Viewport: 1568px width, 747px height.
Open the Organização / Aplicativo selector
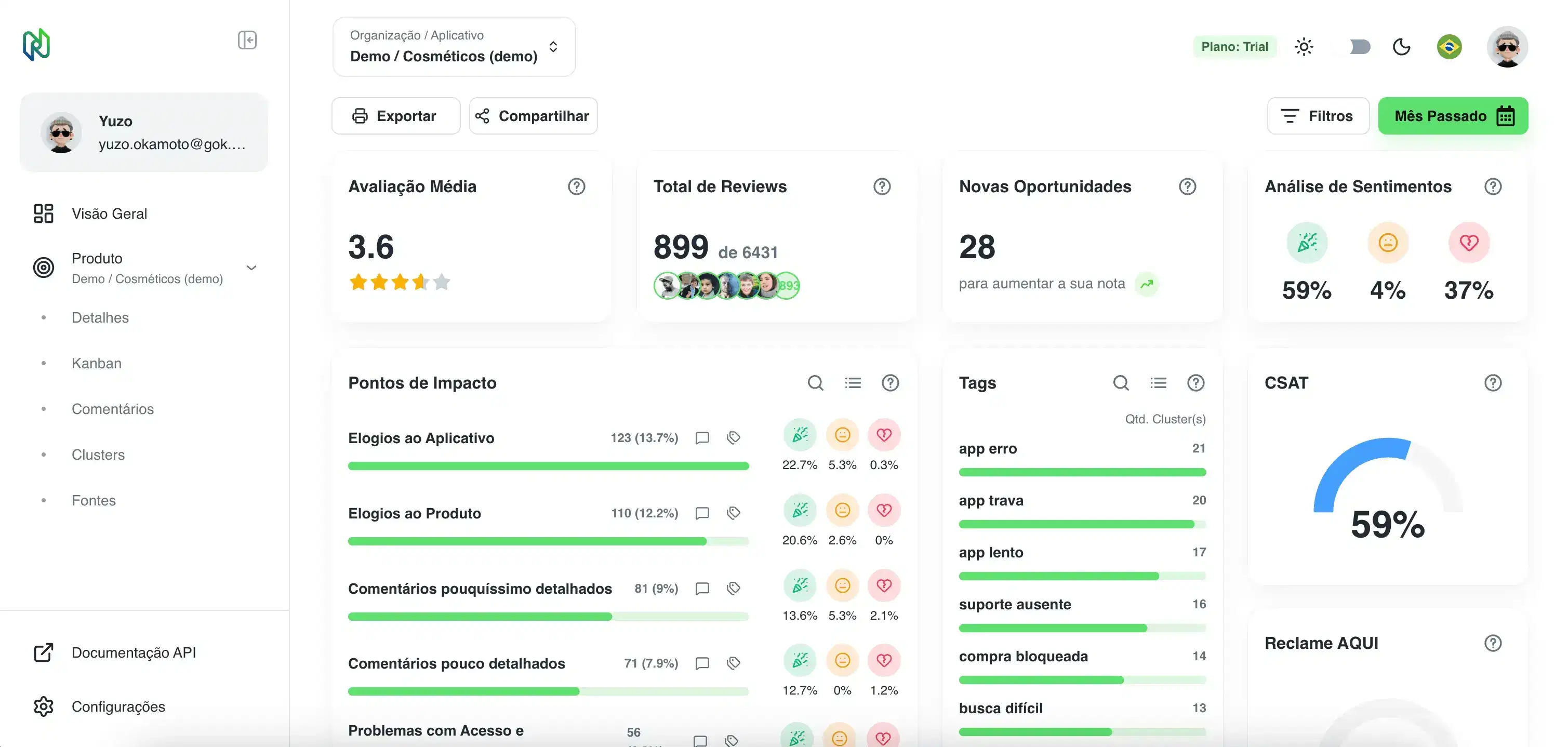(454, 47)
